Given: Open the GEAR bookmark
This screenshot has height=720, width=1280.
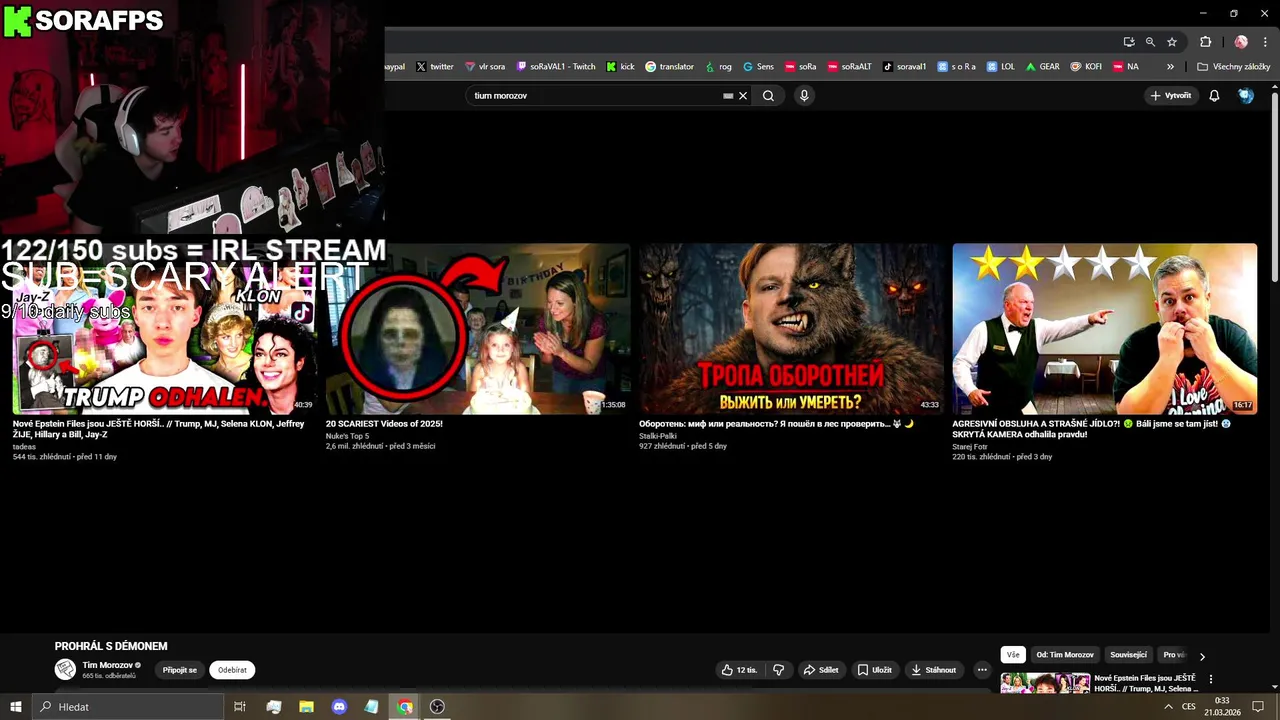Looking at the screenshot, I should click(1042, 67).
